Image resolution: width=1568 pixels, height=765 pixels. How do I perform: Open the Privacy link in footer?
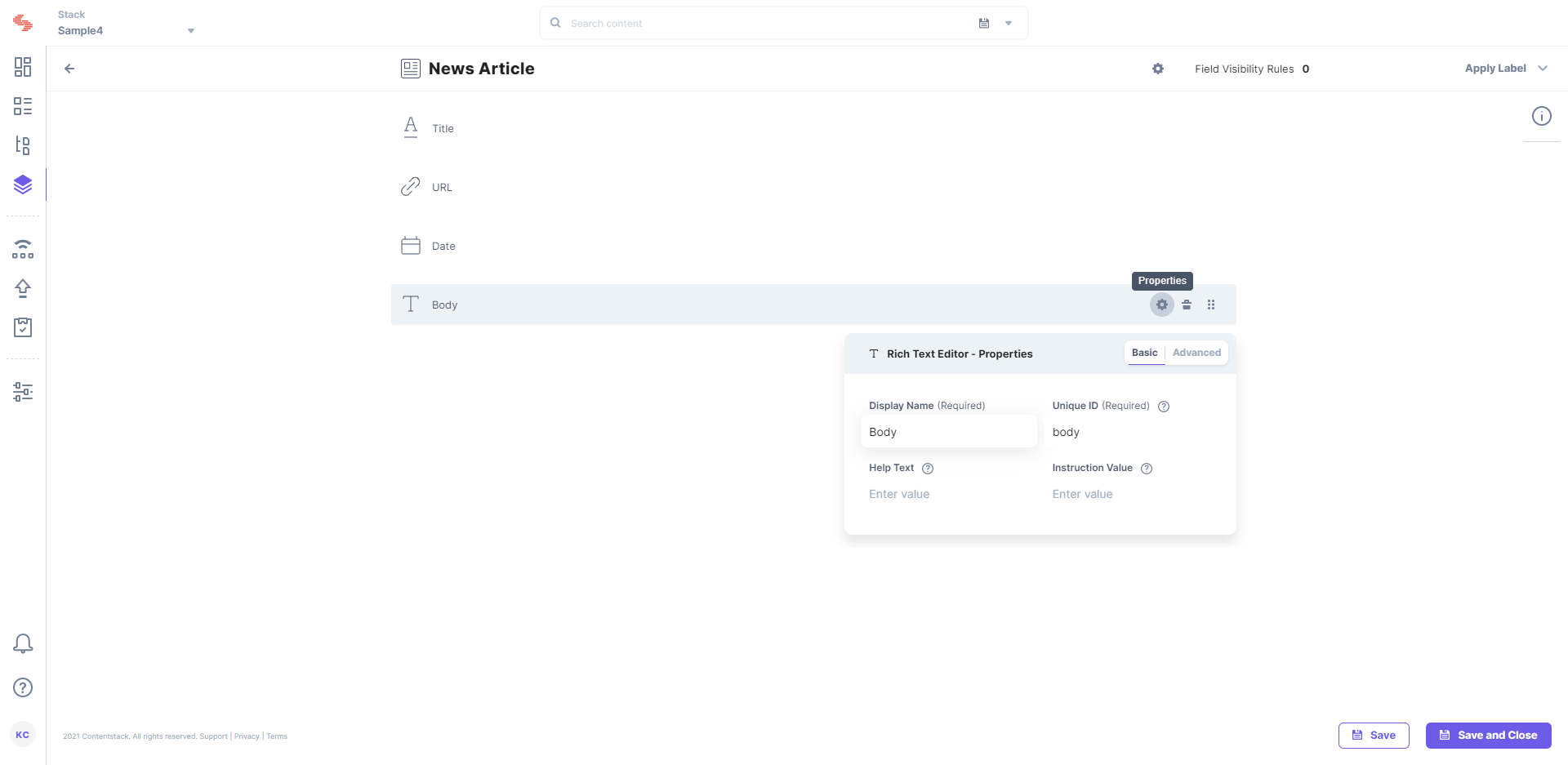[247, 736]
